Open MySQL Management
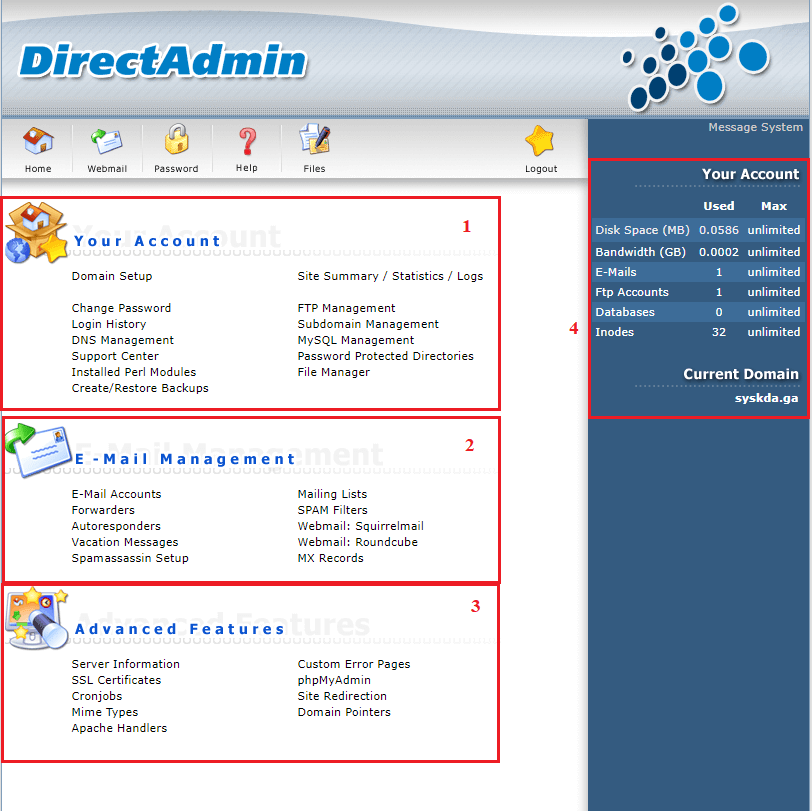Viewport: 812px width, 811px height. point(356,340)
